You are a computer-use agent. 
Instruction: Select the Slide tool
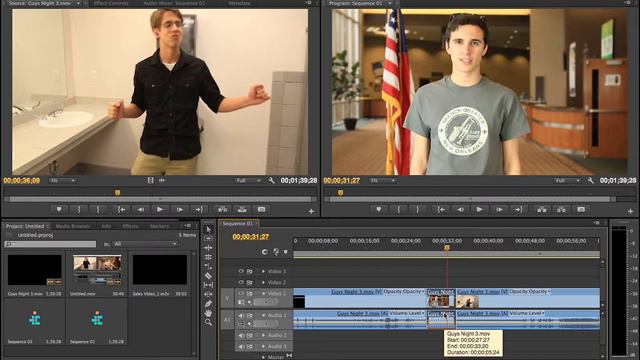coord(208,294)
